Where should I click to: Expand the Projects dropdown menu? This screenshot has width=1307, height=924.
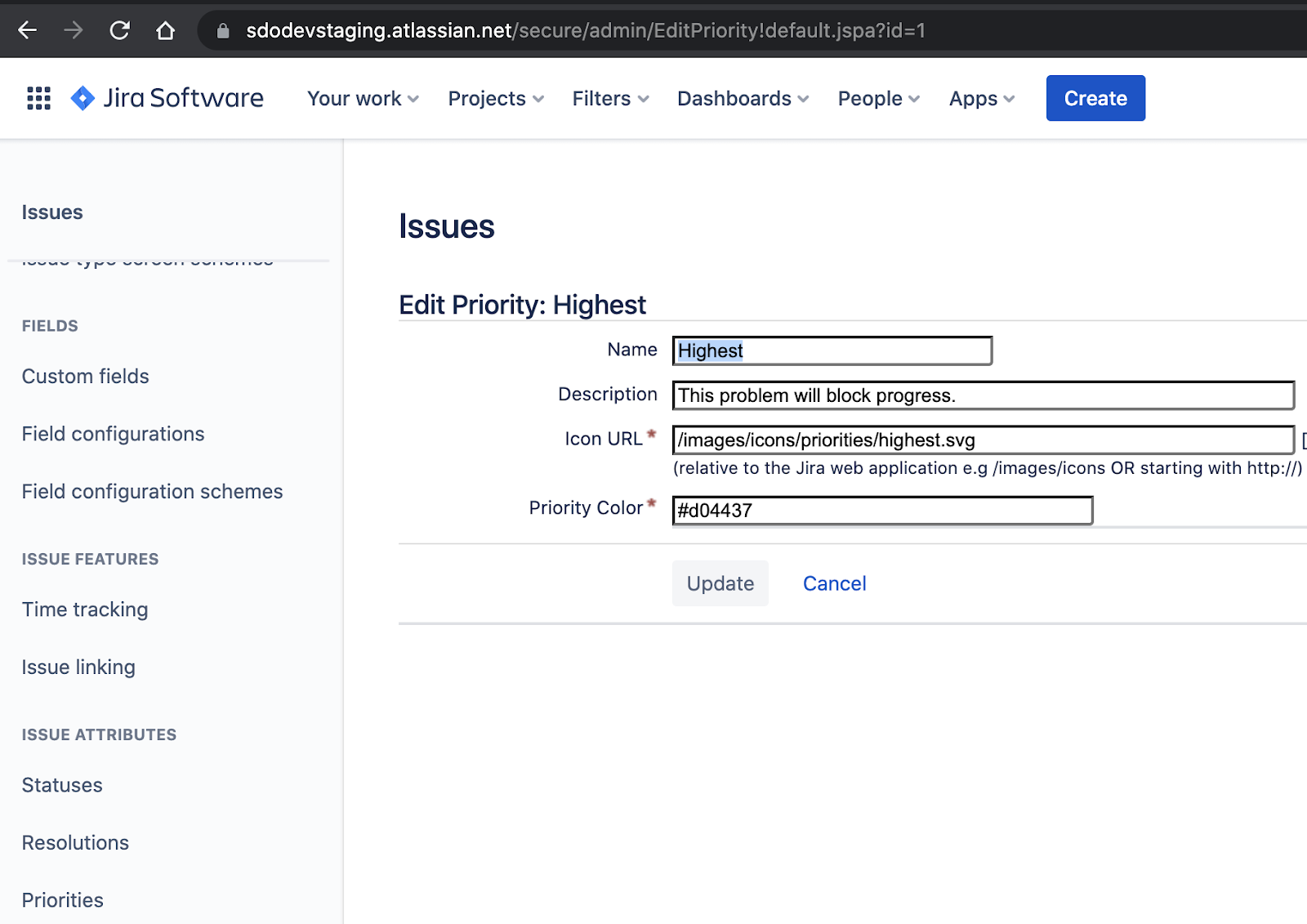coord(496,99)
